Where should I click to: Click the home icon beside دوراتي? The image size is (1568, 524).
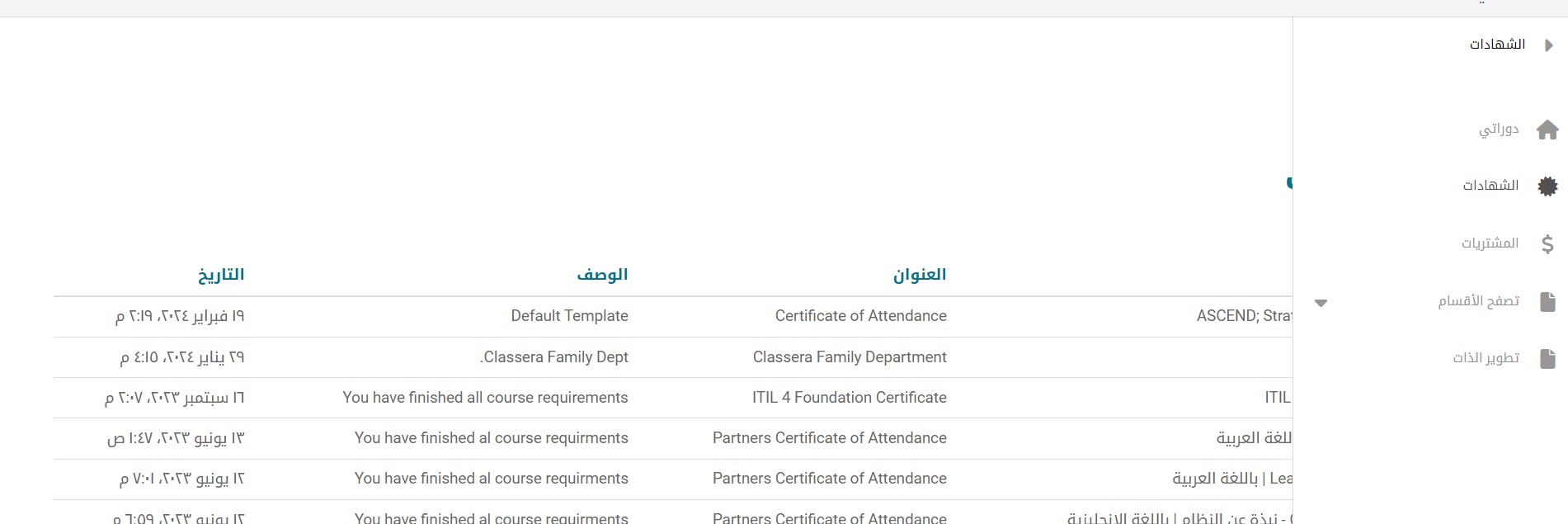[1547, 130]
